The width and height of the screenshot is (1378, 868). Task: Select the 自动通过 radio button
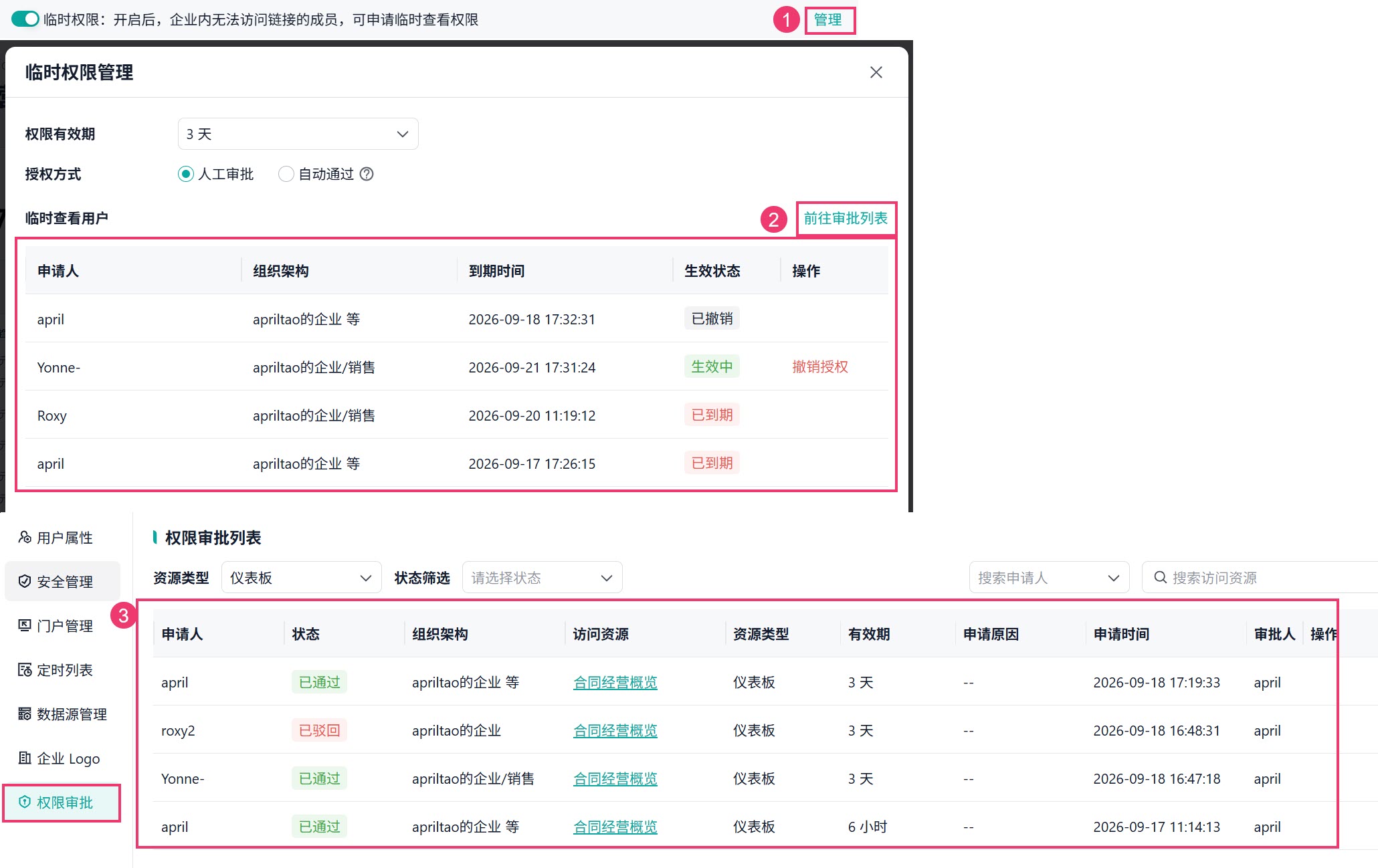tap(286, 174)
